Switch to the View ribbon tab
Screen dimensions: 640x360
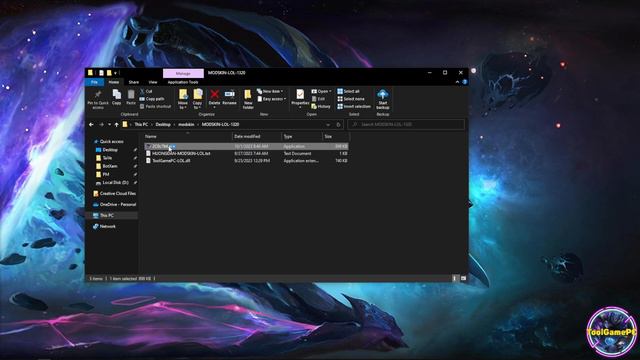153,82
